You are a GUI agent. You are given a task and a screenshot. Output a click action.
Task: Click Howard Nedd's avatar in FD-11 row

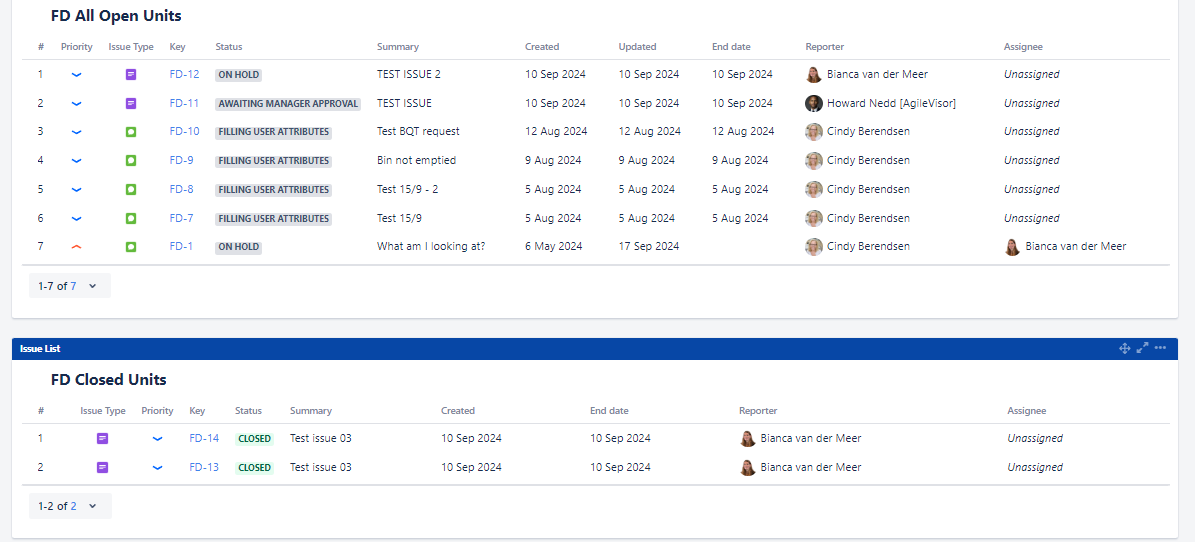[x=814, y=103]
